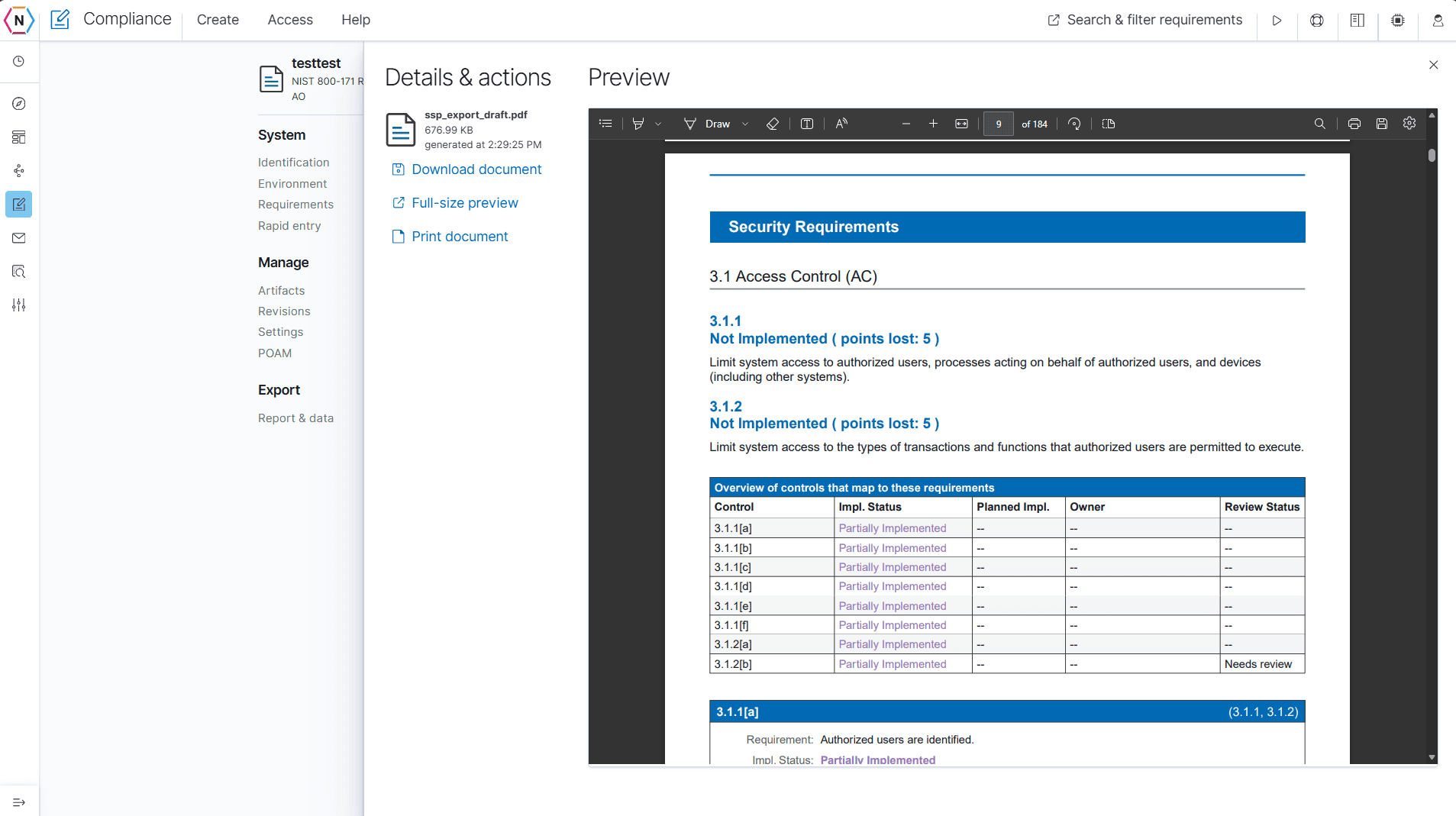Screen dimensions: 1456x816
Task: Rotate the PDF page
Action: [1074, 124]
